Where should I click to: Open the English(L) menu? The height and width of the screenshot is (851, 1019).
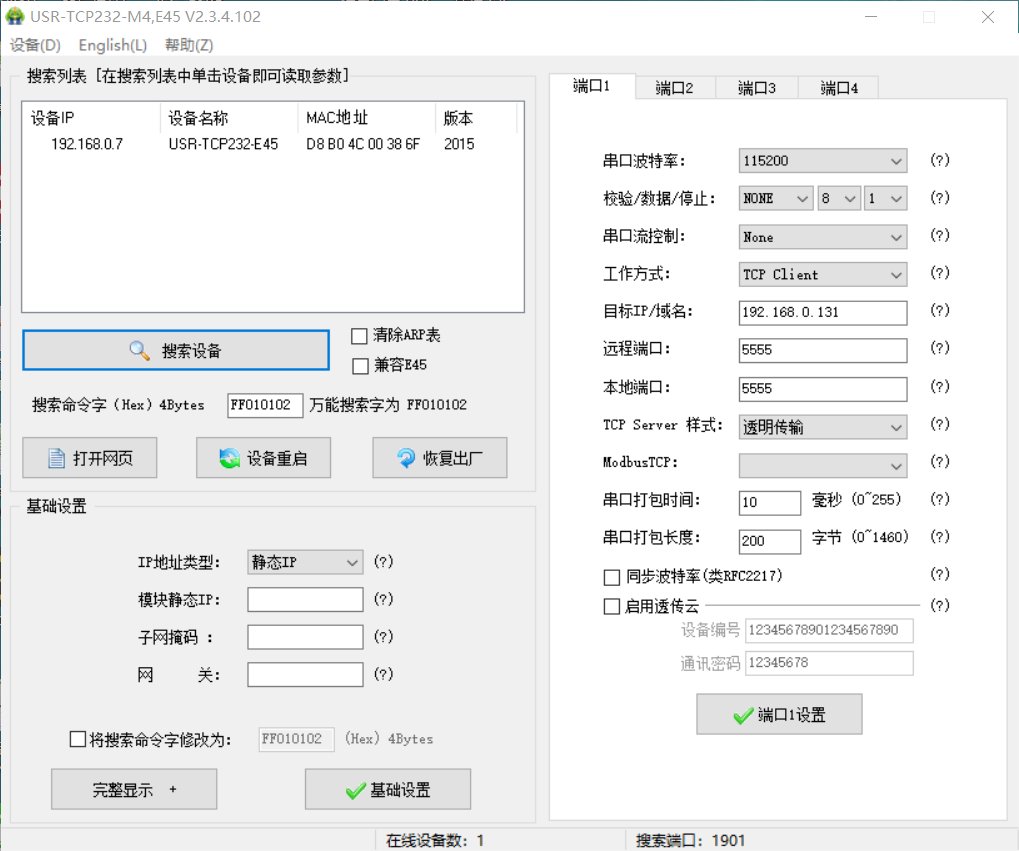coord(112,45)
